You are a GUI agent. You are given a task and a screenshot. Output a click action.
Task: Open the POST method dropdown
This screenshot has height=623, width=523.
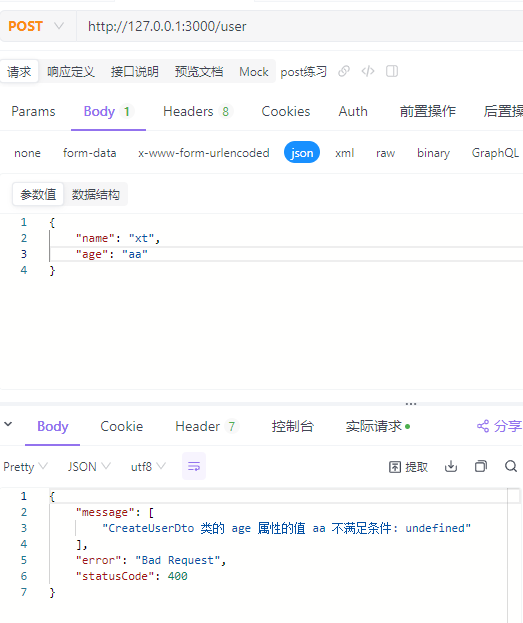click(36, 26)
